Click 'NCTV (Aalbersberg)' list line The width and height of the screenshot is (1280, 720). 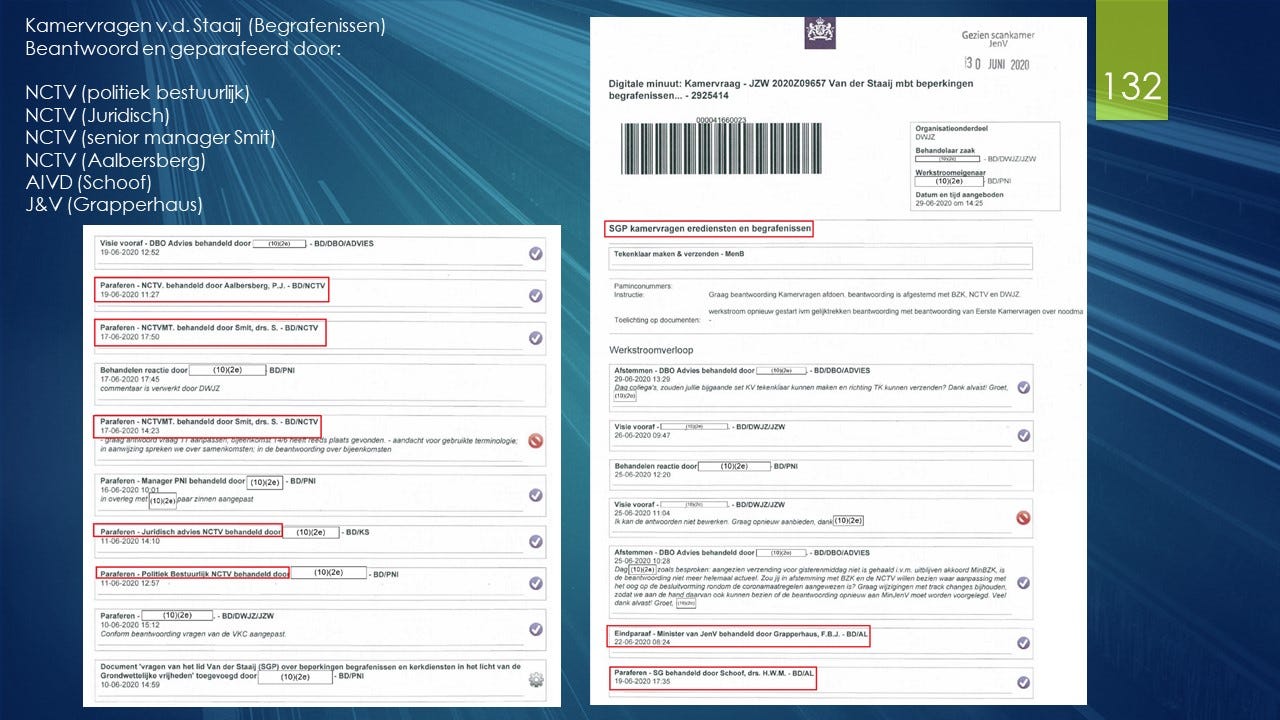point(115,161)
